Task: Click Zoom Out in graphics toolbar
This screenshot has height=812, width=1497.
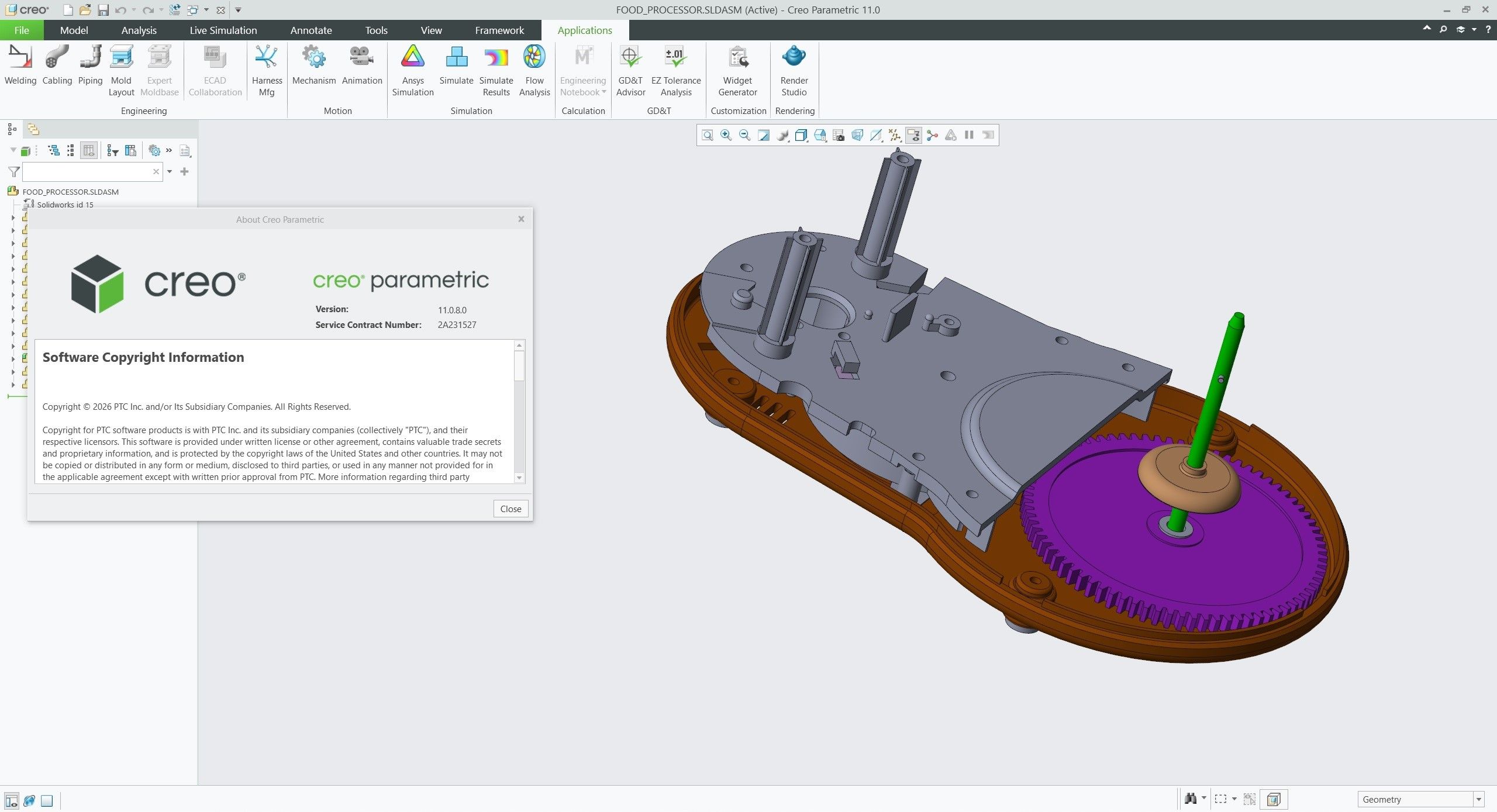Action: (x=745, y=136)
